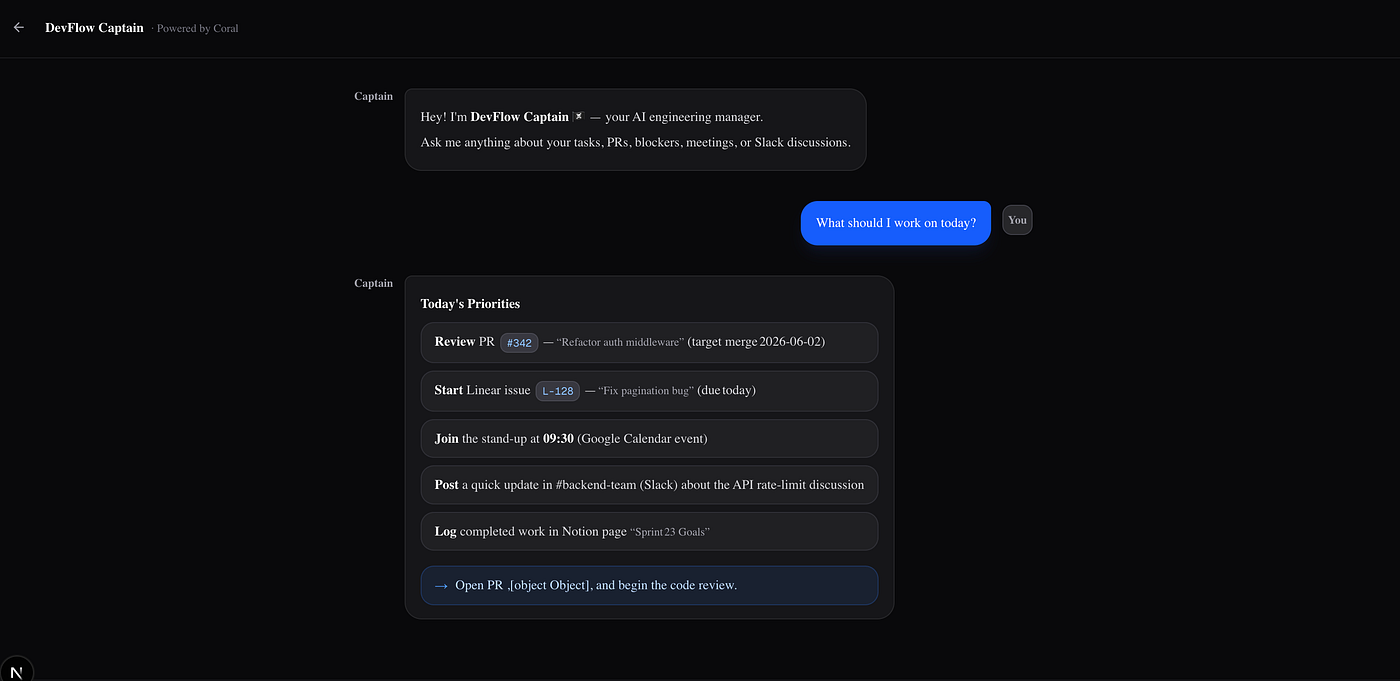Click the Today's Priorities heading
The width and height of the screenshot is (1400, 681).
point(470,304)
